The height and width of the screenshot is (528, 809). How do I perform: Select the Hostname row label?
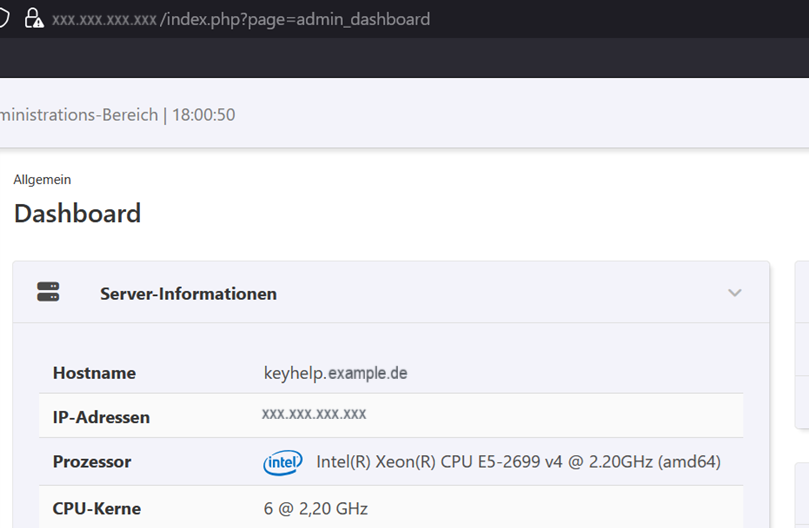[94, 373]
